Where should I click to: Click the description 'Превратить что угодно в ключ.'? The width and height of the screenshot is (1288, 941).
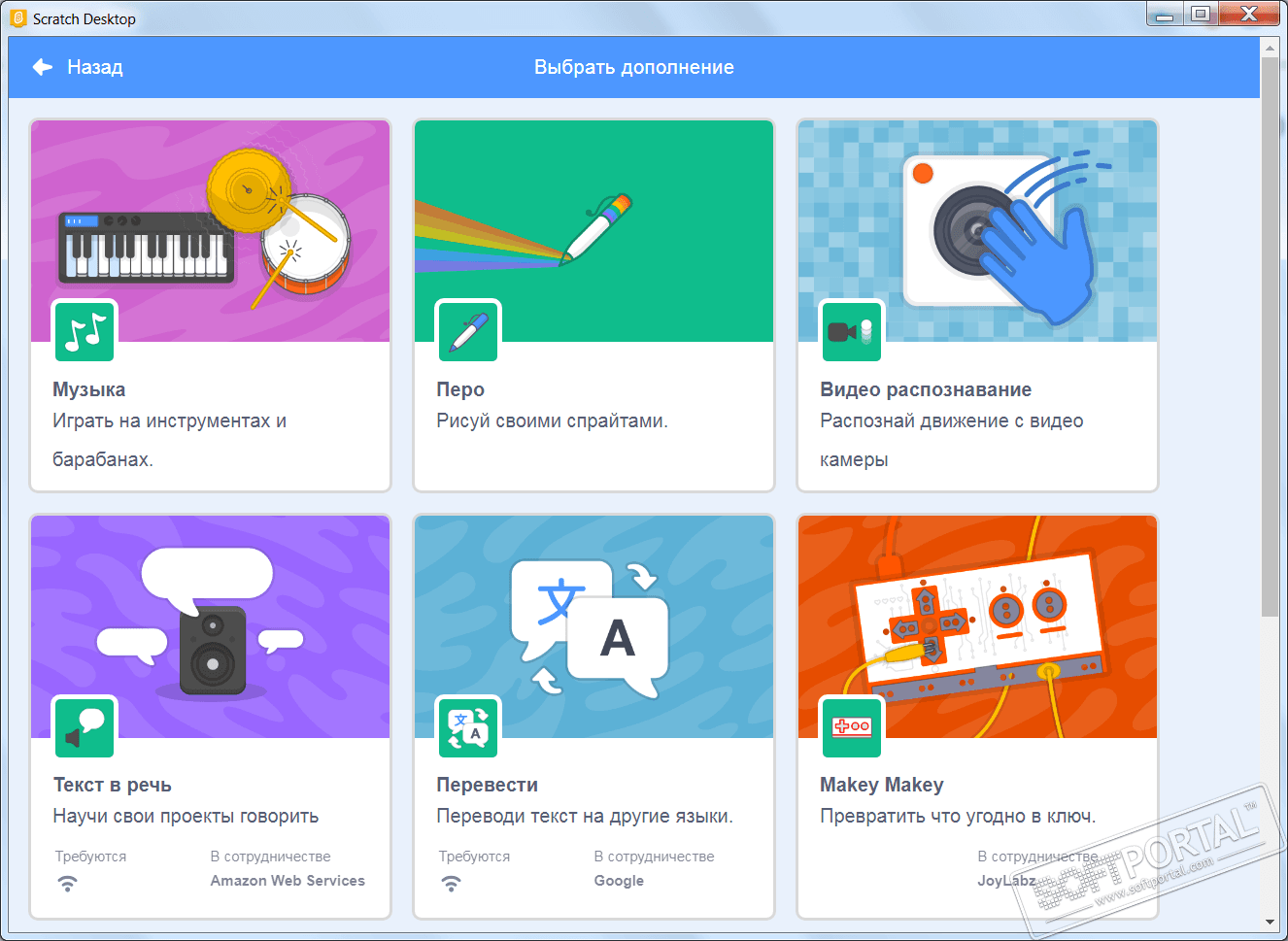958,816
